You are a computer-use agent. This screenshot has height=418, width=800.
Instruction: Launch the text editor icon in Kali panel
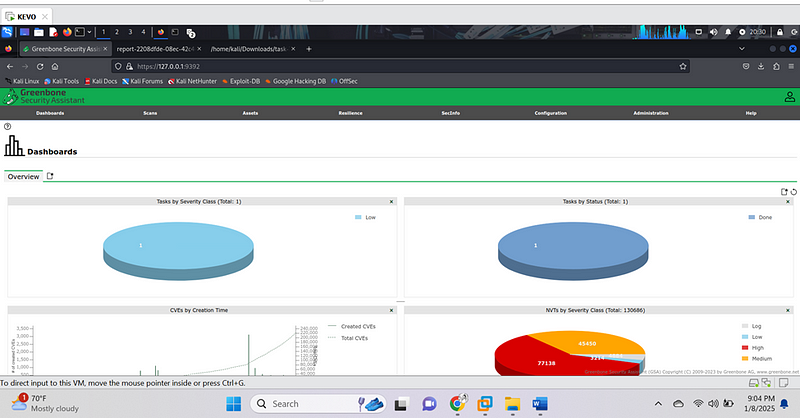[53, 32]
